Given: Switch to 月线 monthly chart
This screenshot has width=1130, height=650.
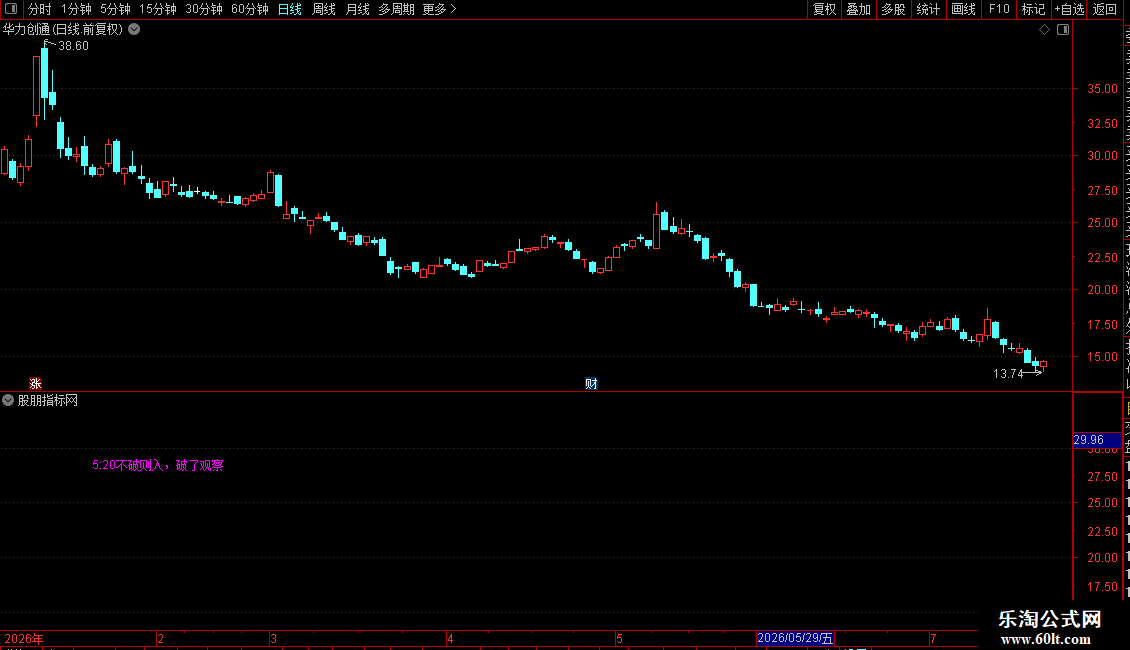Looking at the screenshot, I should pos(357,9).
